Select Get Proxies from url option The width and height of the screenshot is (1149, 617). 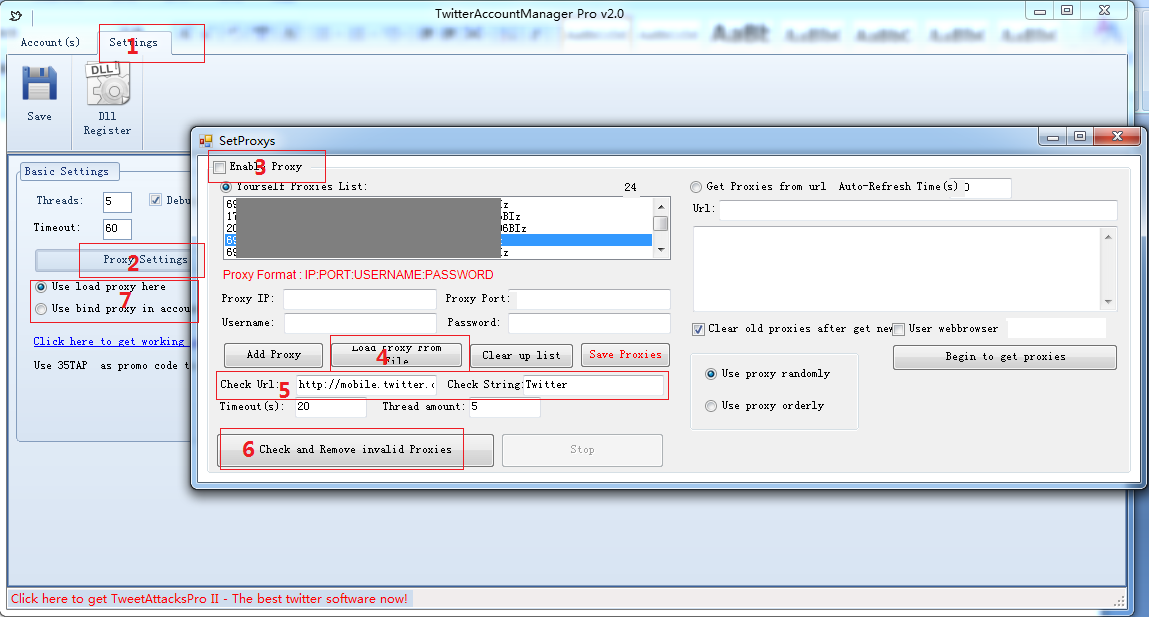point(696,187)
